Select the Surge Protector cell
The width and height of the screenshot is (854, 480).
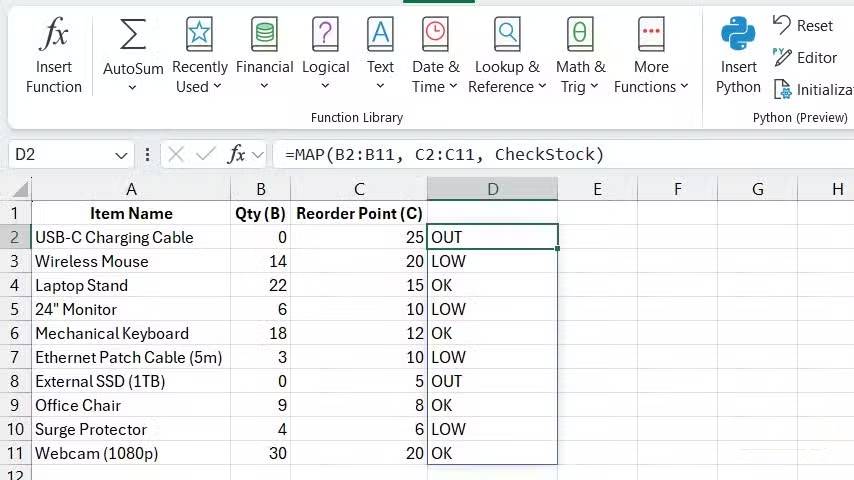pyautogui.click(x=131, y=429)
